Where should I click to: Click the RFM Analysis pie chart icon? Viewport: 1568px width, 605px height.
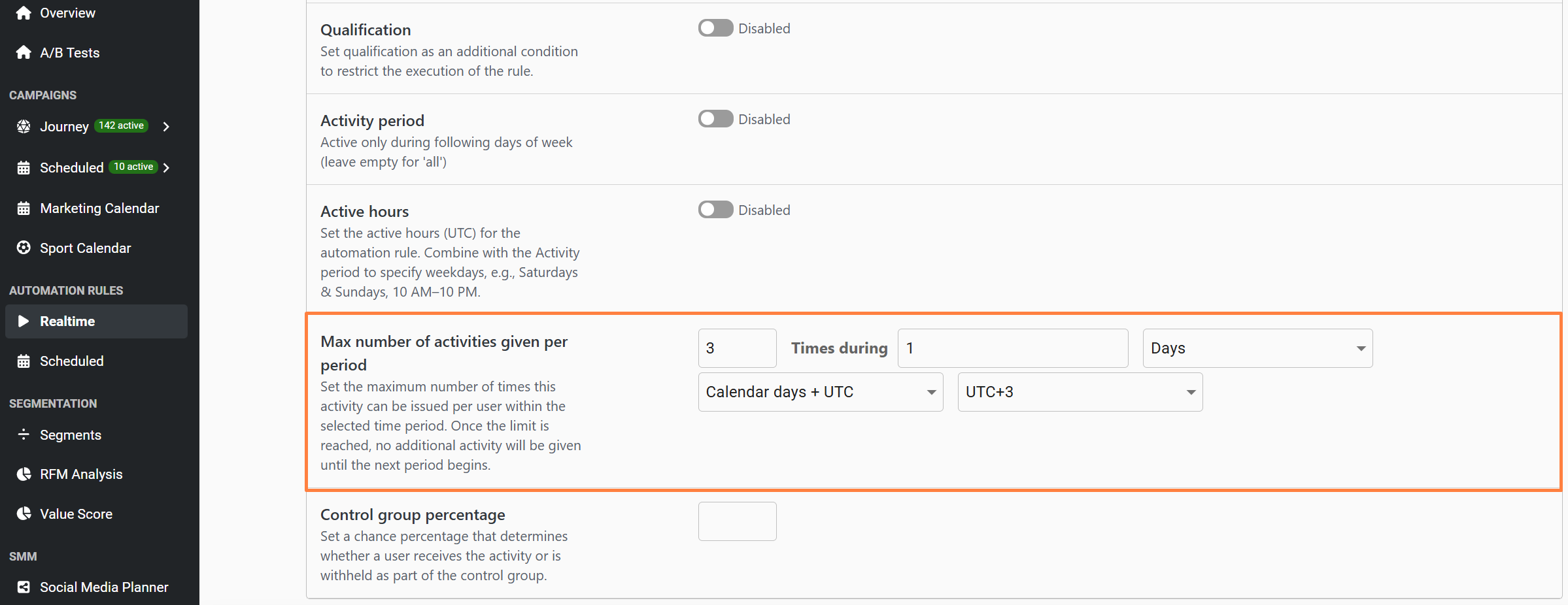[24, 474]
